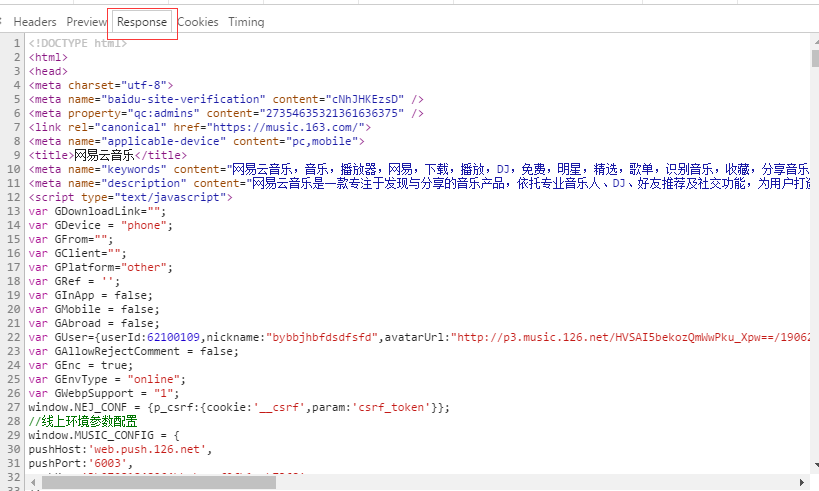Click the var GMobile = false line
The height and width of the screenshot is (491, 819).
(x=94, y=310)
